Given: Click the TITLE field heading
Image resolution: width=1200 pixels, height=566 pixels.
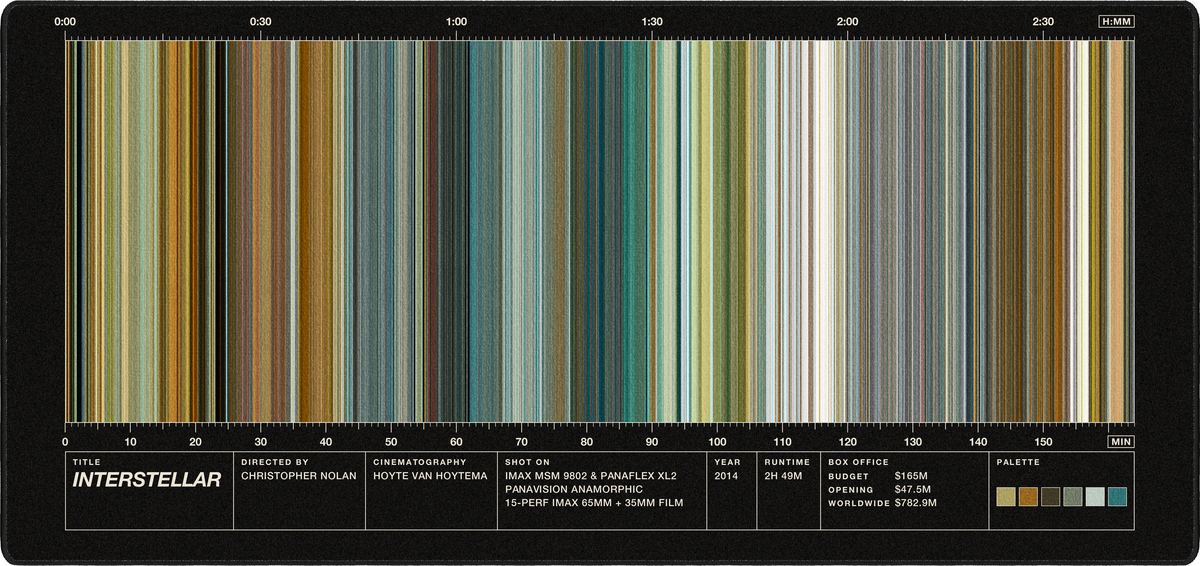Looking at the screenshot, I should coord(86,462).
